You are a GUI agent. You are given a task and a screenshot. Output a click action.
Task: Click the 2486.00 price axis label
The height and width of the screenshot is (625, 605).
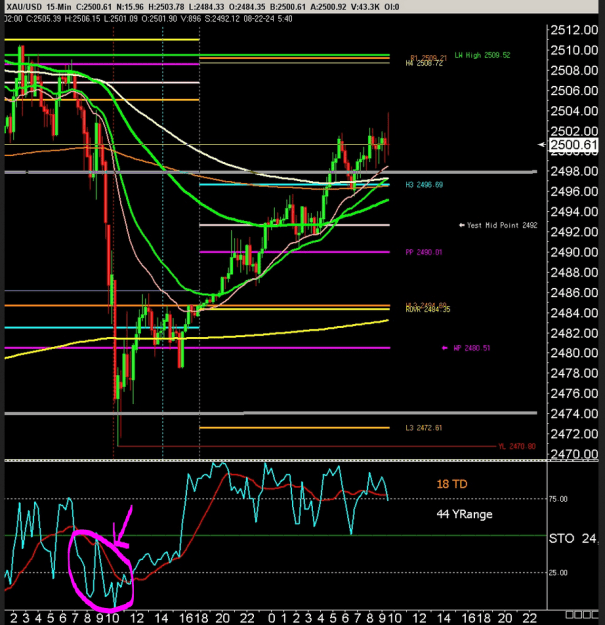click(x=574, y=293)
